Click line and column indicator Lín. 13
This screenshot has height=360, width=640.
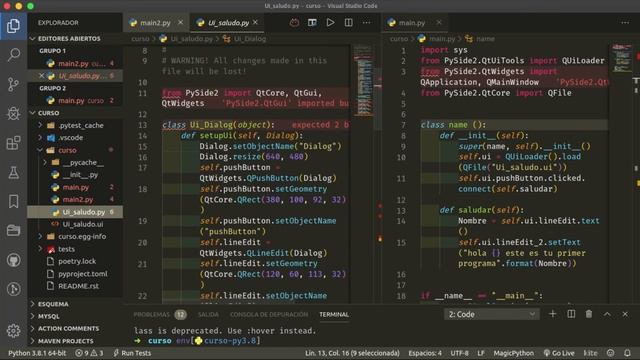tap(352, 353)
